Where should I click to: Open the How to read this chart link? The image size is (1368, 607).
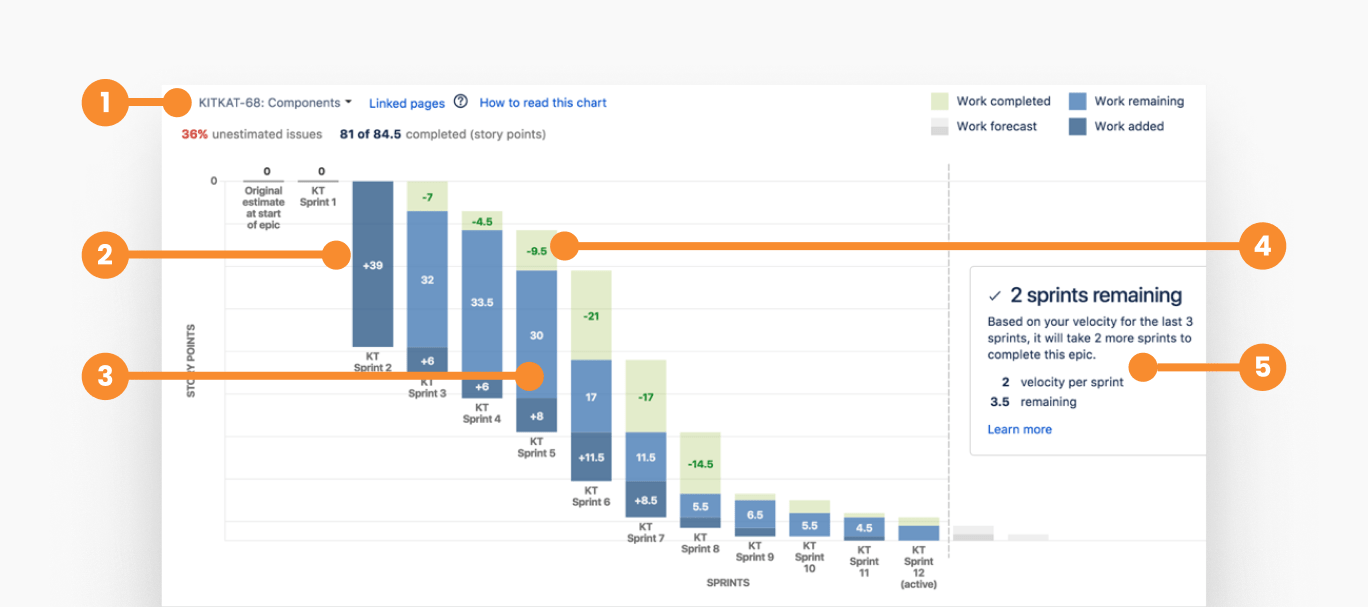pyautogui.click(x=543, y=103)
